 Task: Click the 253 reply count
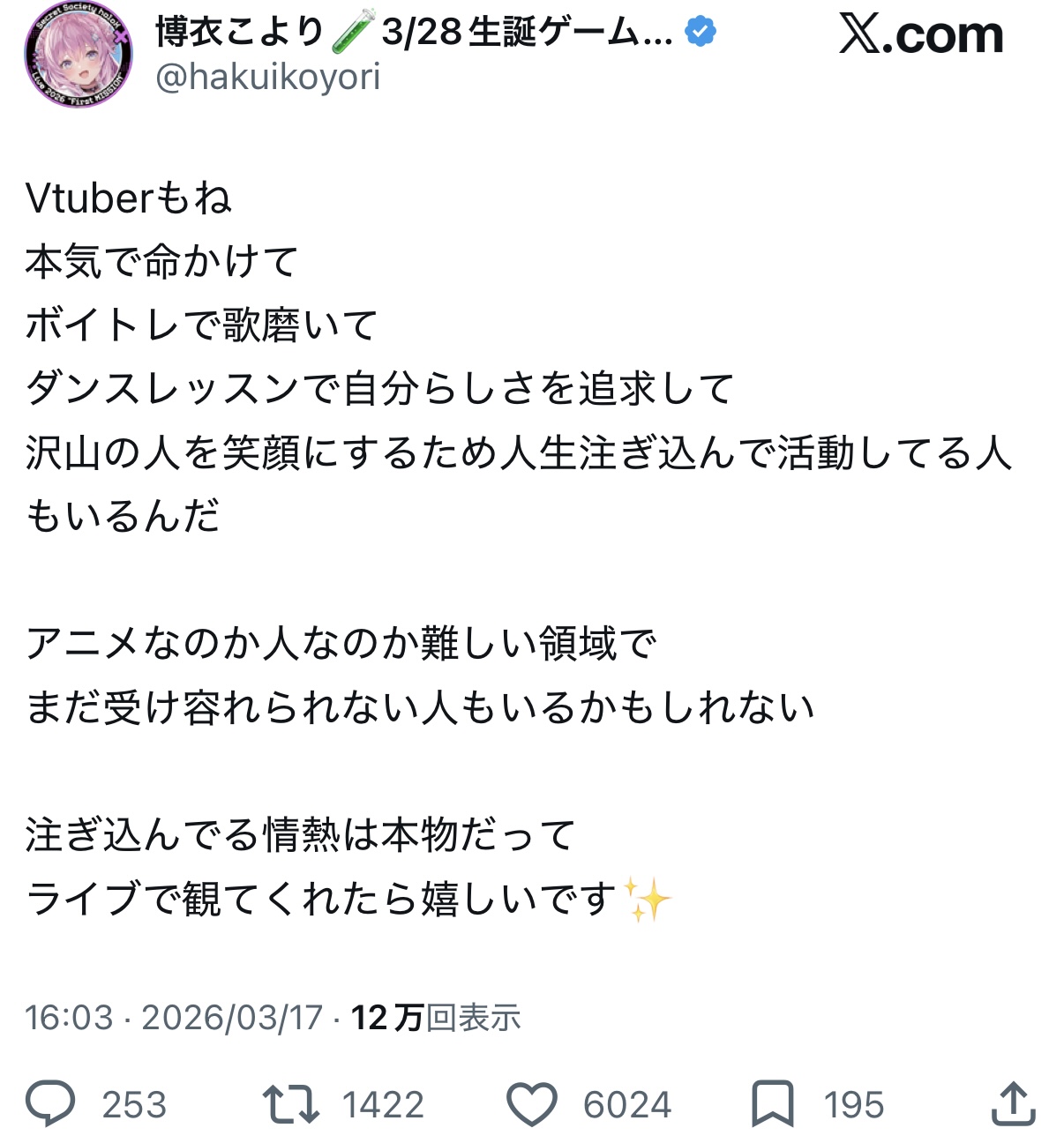[x=134, y=1104]
